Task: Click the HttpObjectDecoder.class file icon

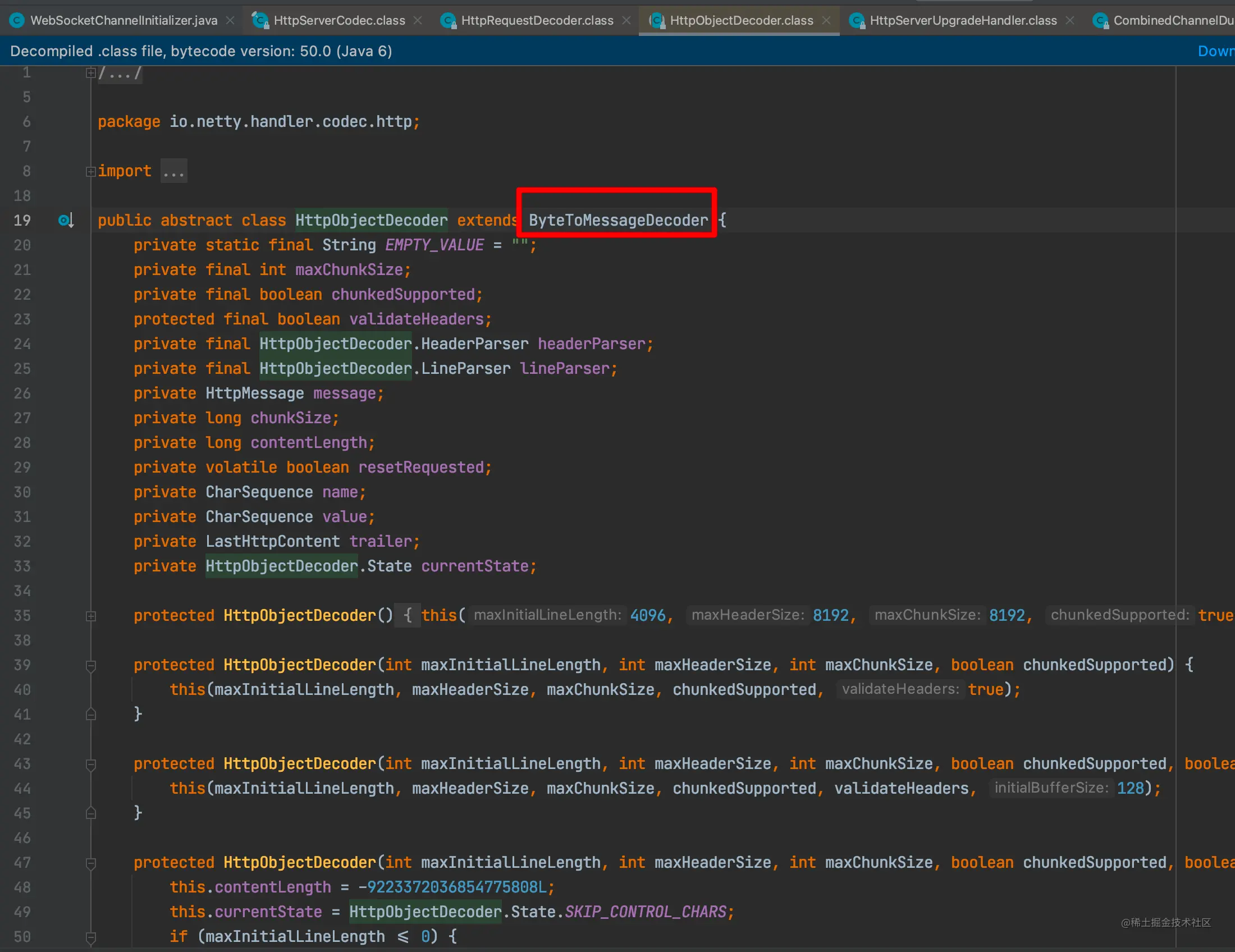Action: tap(657, 21)
